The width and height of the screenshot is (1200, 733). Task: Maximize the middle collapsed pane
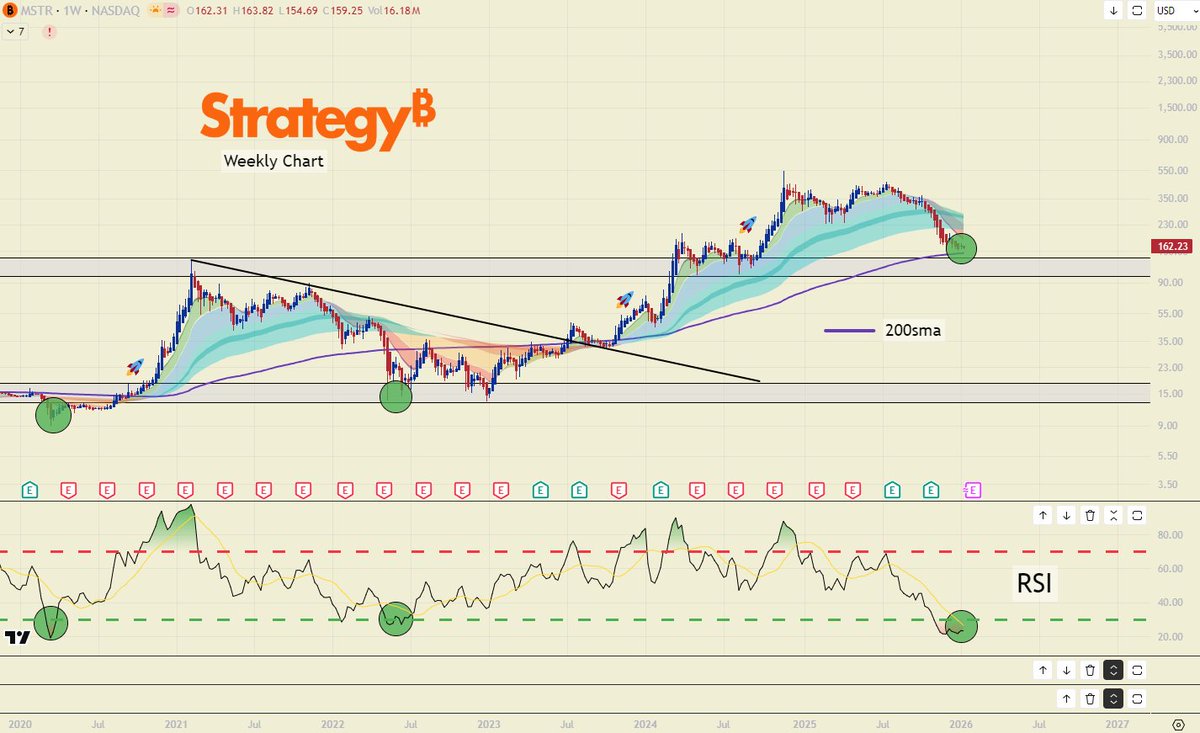tap(1138, 670)
